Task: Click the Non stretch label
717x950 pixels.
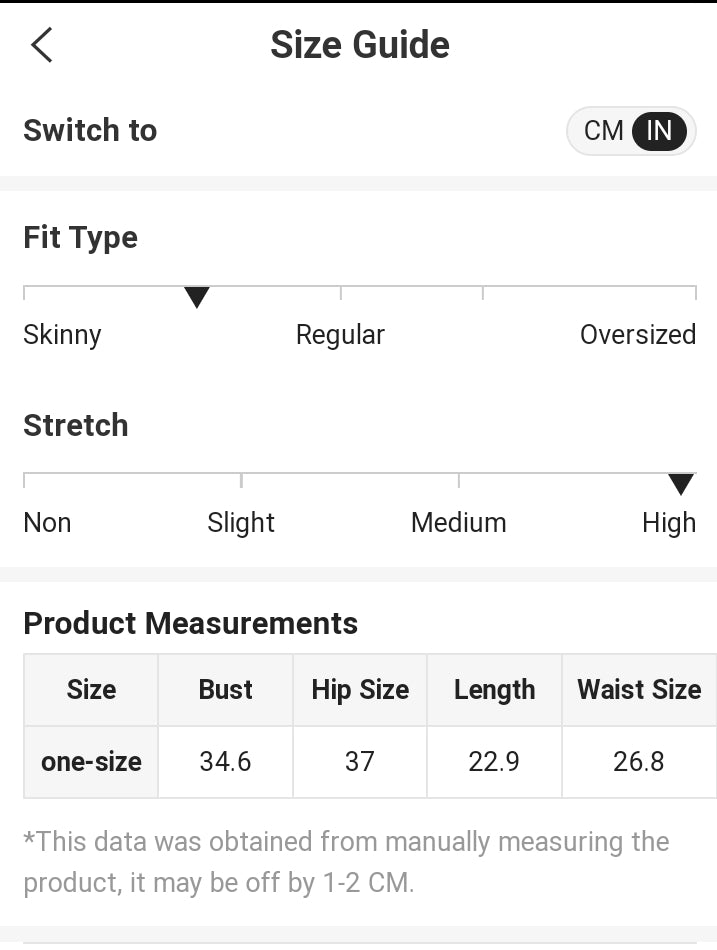Action: point(47,523)
